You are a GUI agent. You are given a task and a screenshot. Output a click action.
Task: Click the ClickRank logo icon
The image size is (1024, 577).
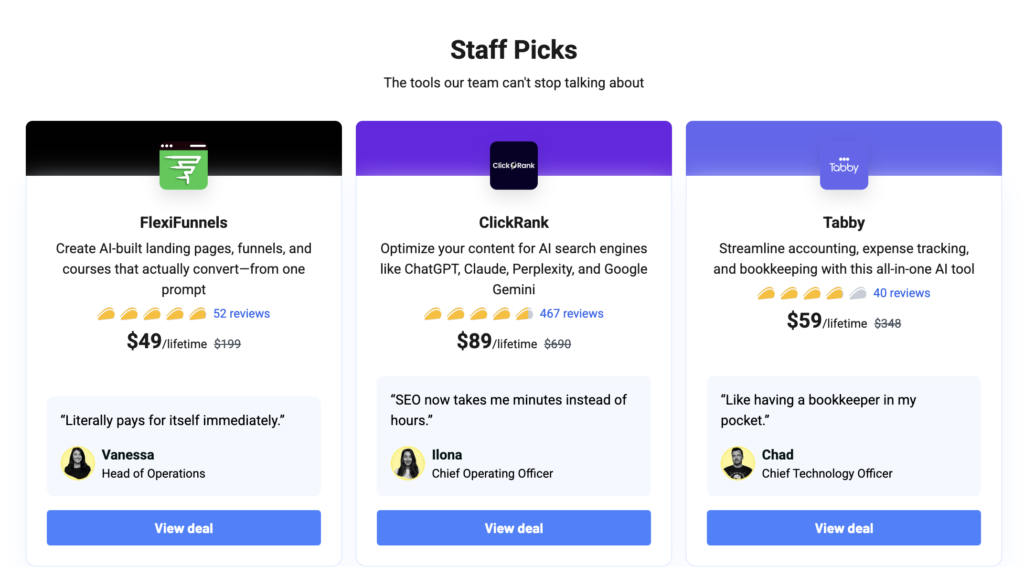point(514,166)
